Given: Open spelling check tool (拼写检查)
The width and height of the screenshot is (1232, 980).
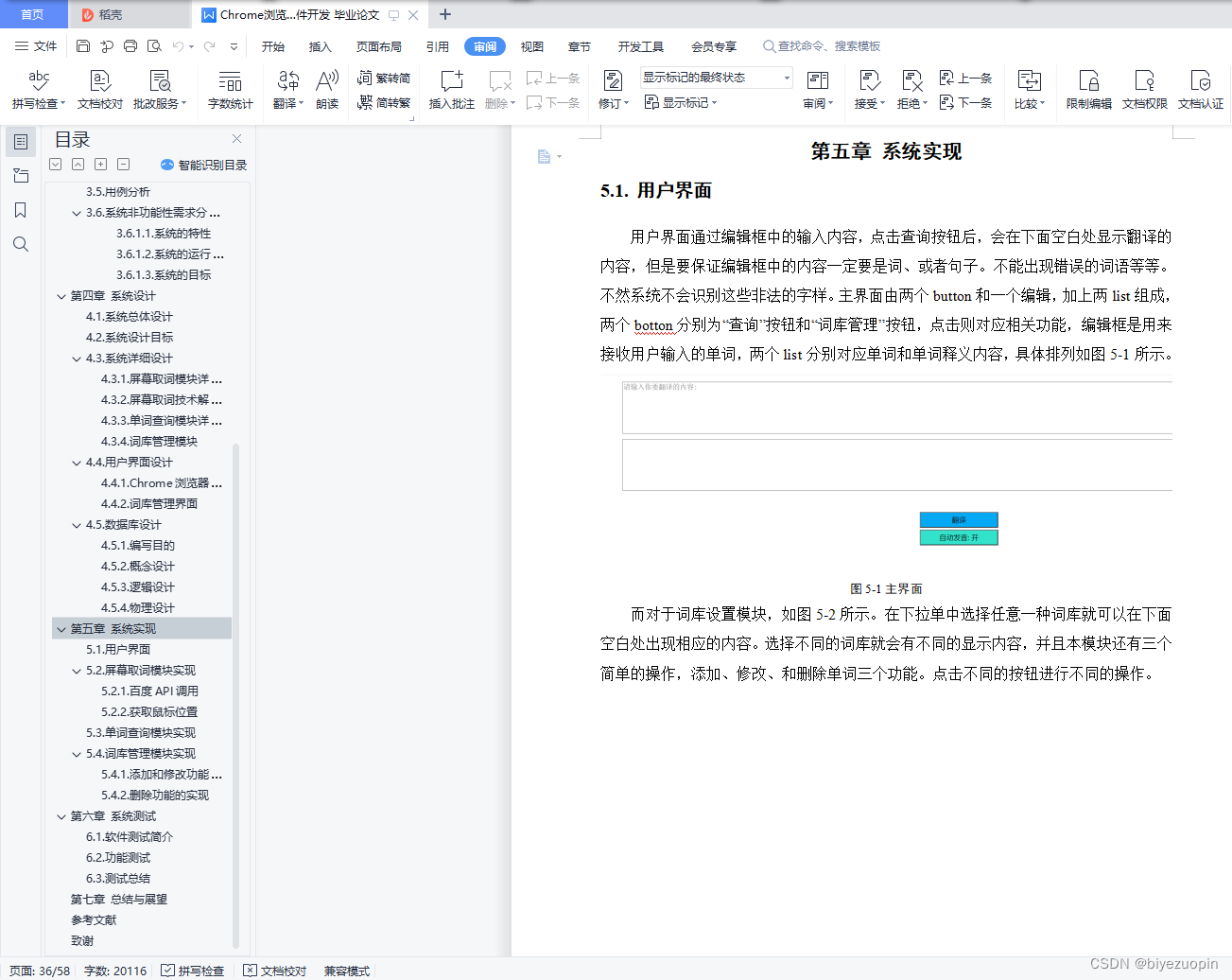Looking at the screenshot, I should 39,90.
